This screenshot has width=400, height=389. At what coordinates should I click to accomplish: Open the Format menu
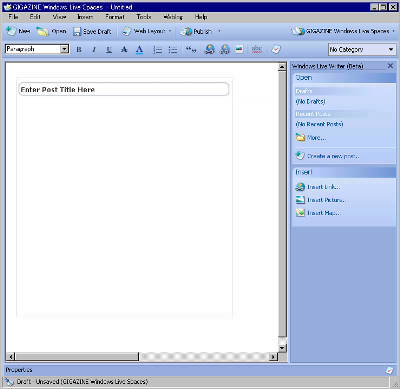point(115,17)
